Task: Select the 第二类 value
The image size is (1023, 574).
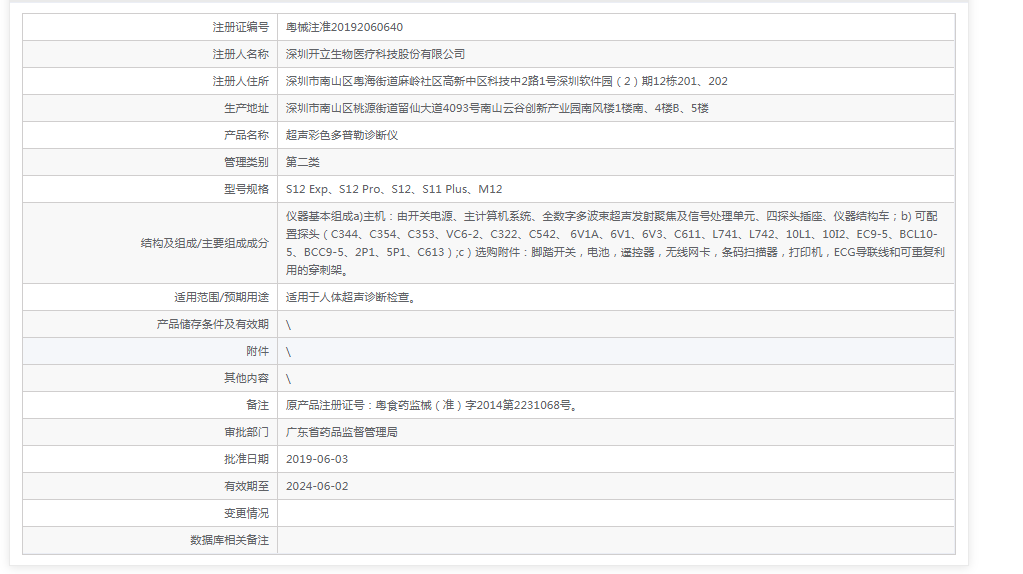Action: (303, 162)
